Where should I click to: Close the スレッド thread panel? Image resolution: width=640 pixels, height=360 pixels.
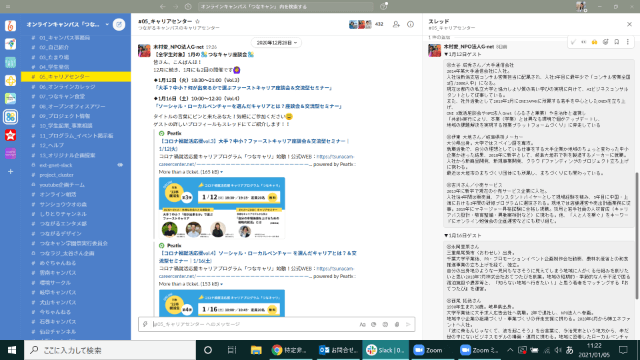(629, 24)
